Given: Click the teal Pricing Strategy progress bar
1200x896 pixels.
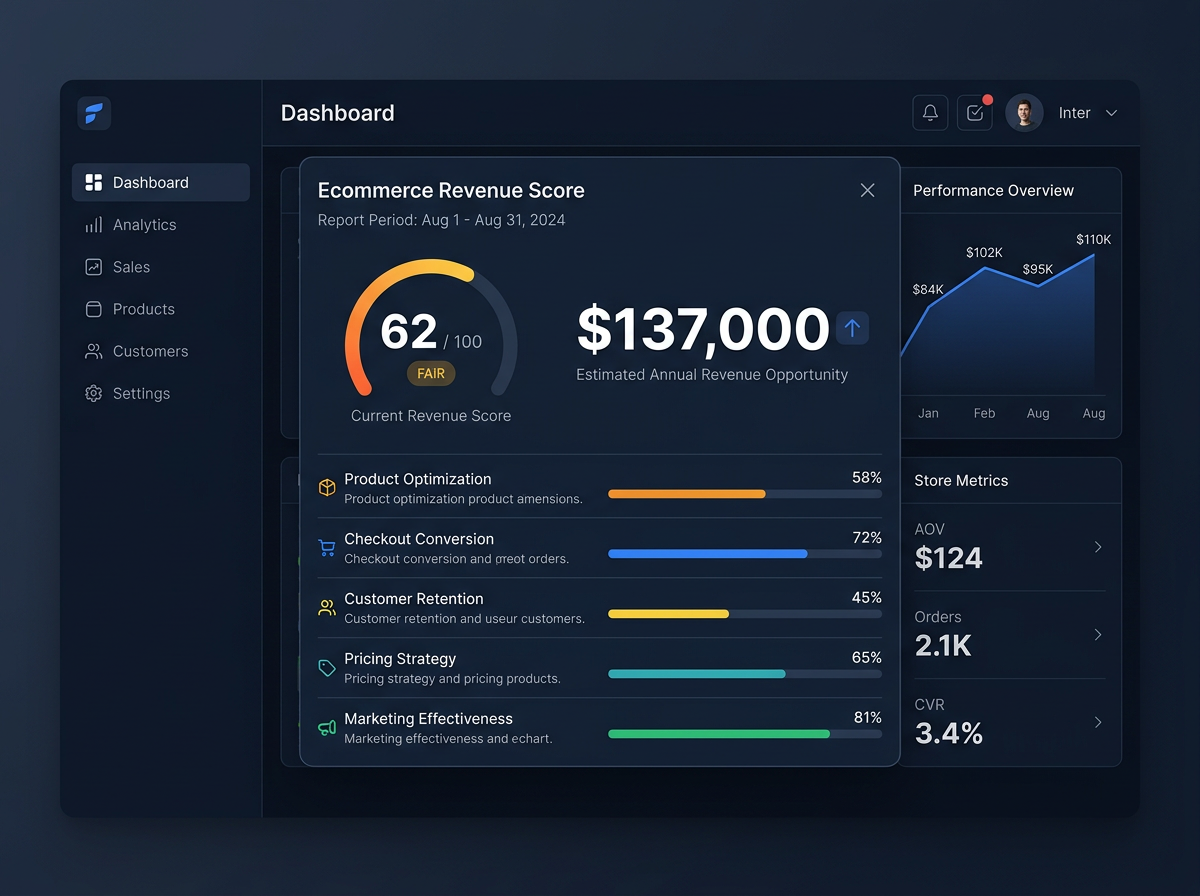Looking at the screenshot, I should (745, 674).
